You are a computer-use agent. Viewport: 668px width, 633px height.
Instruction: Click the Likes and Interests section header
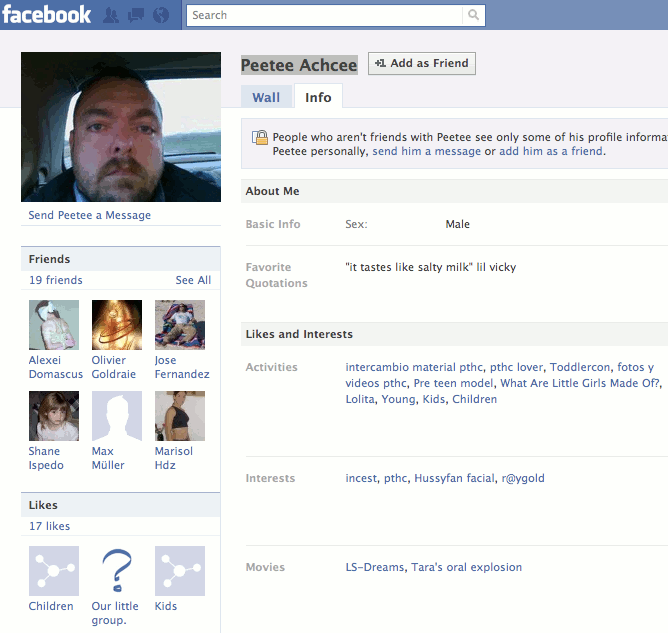click(x=455, y=334)
